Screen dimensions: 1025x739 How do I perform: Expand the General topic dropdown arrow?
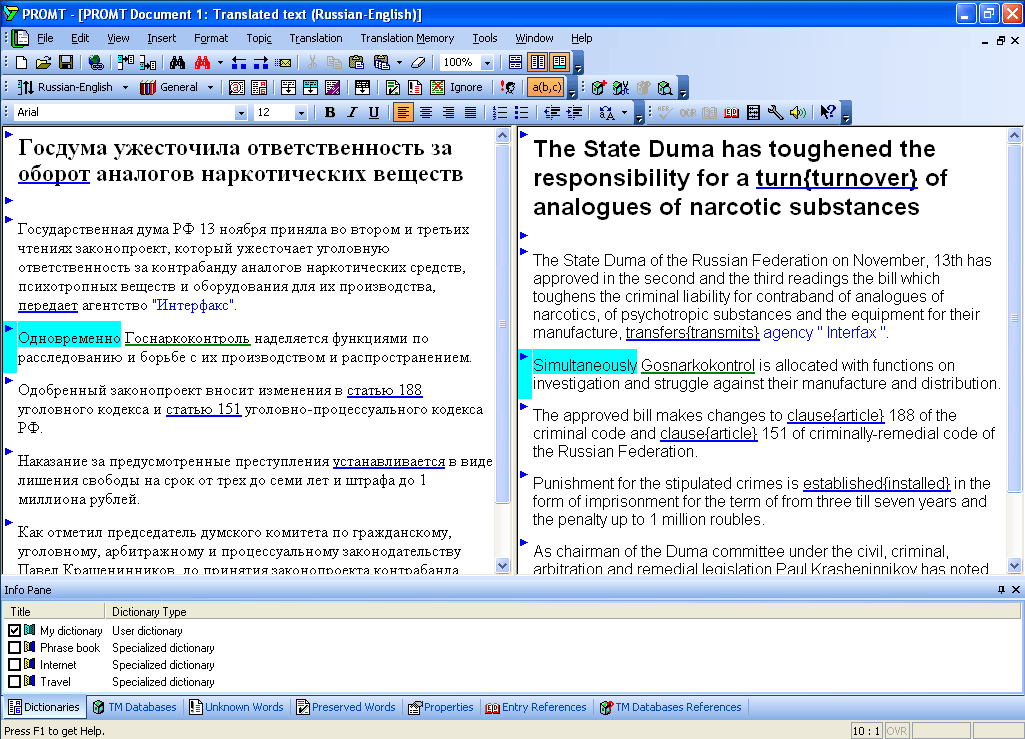(x=210, y=88)
